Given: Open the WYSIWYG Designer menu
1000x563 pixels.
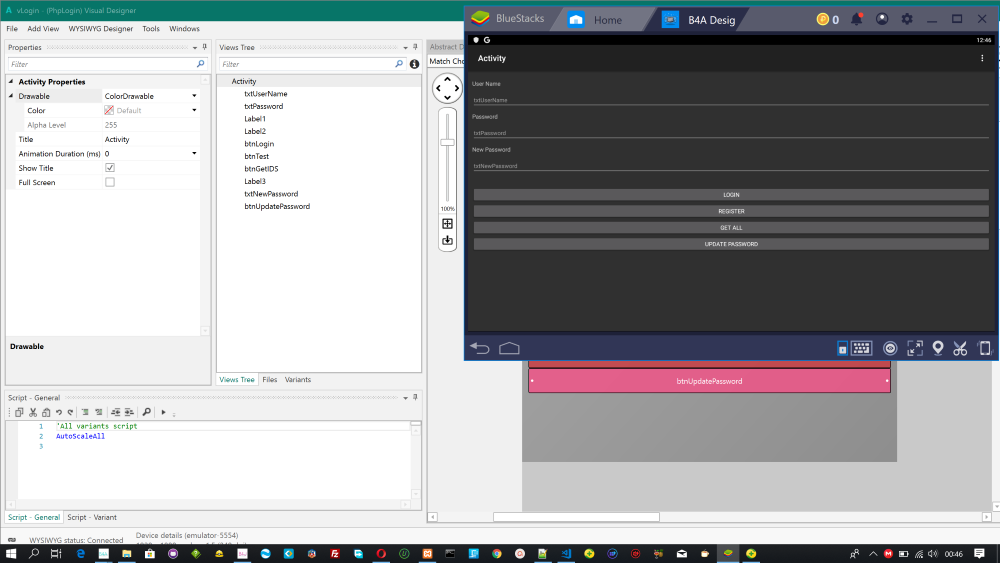Looking at the screenshot, I should pos(101,29).
